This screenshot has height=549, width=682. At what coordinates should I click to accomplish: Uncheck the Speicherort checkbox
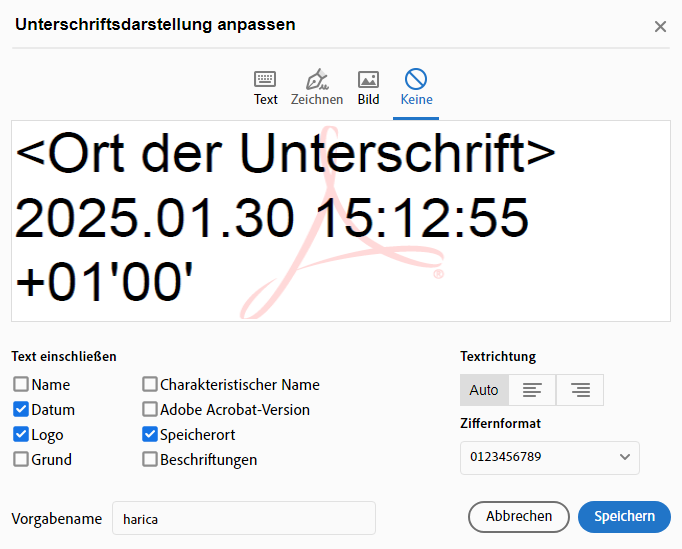[150, 435]
